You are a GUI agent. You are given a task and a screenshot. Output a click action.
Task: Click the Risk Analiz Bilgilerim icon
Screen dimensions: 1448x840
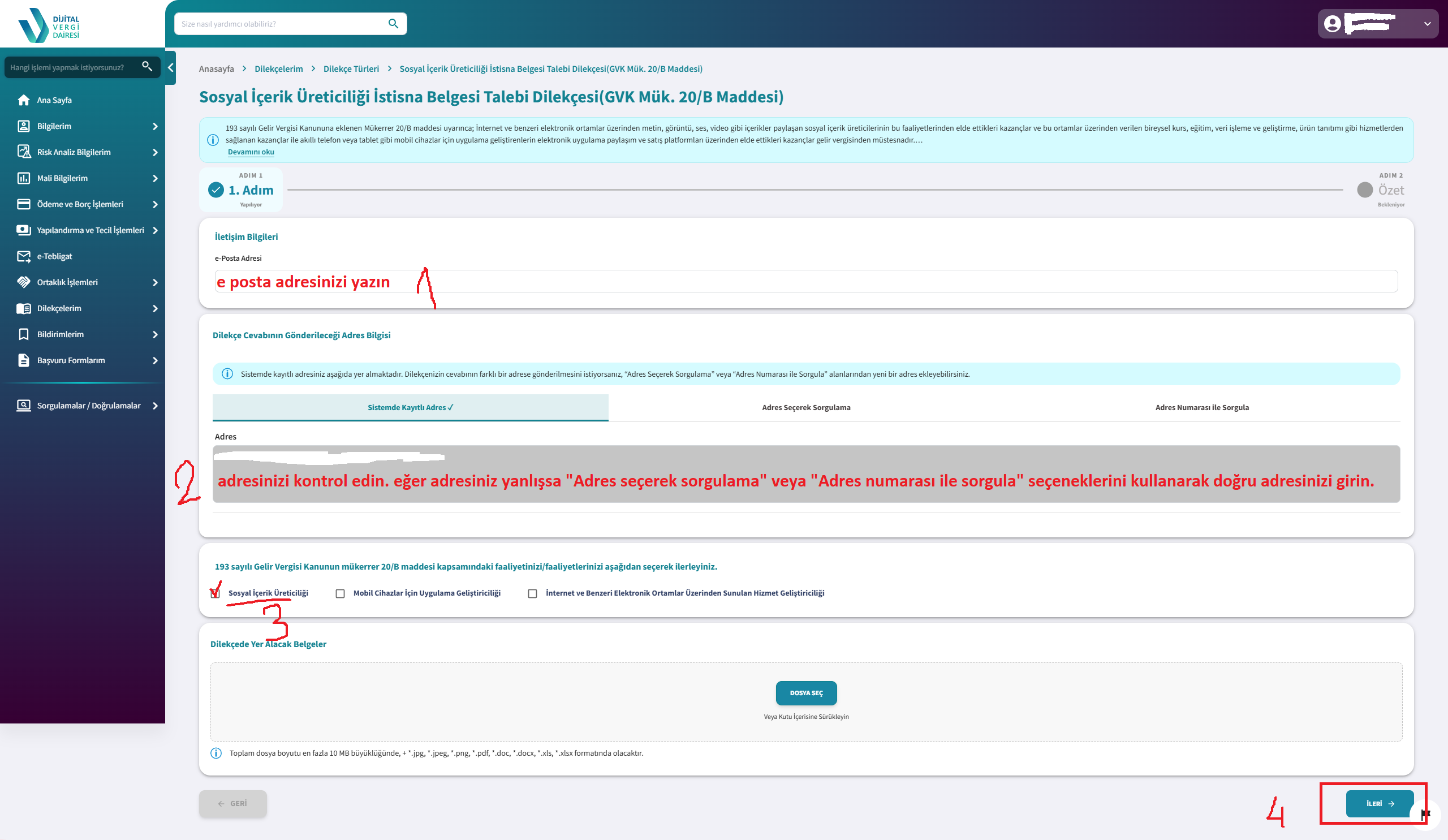[x=24, y=152]
